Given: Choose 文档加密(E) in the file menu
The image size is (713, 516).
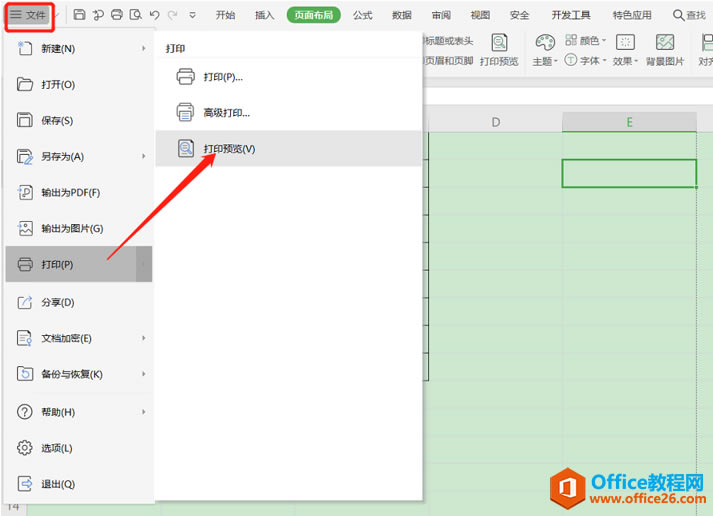Looking at the screenshot, I should tap(79, 338).
